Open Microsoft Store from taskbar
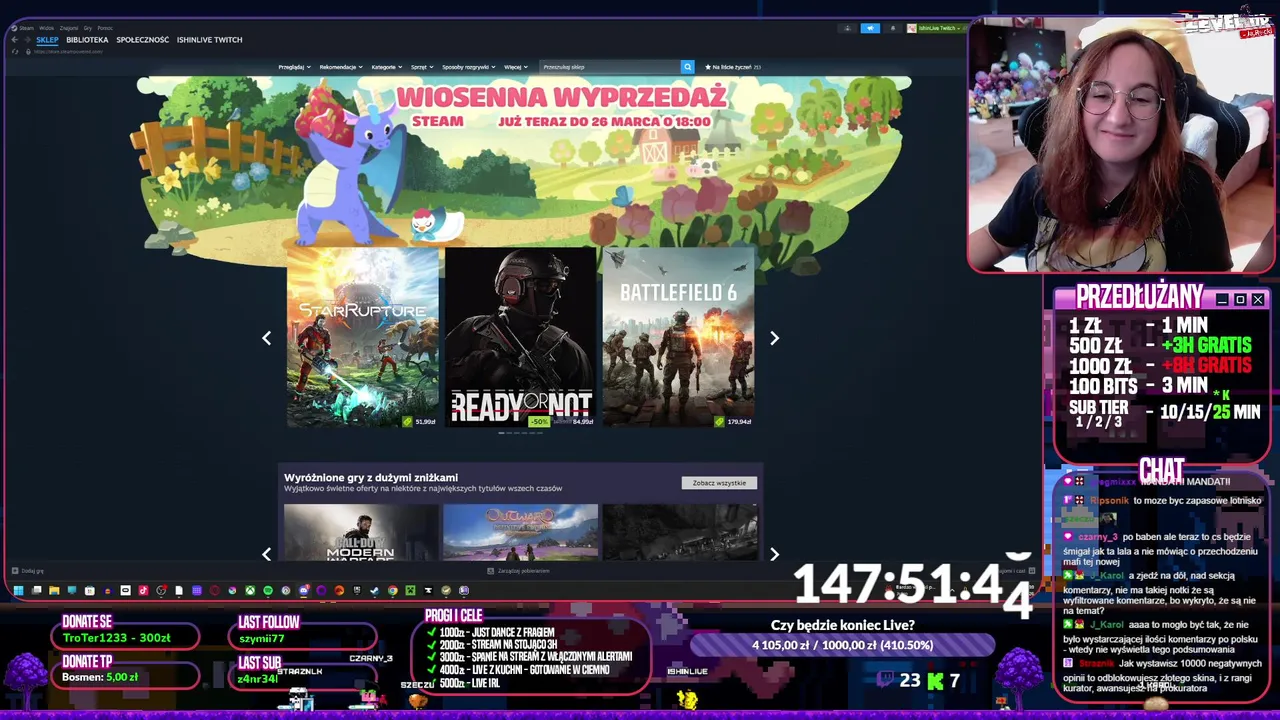 coord(89,591)
